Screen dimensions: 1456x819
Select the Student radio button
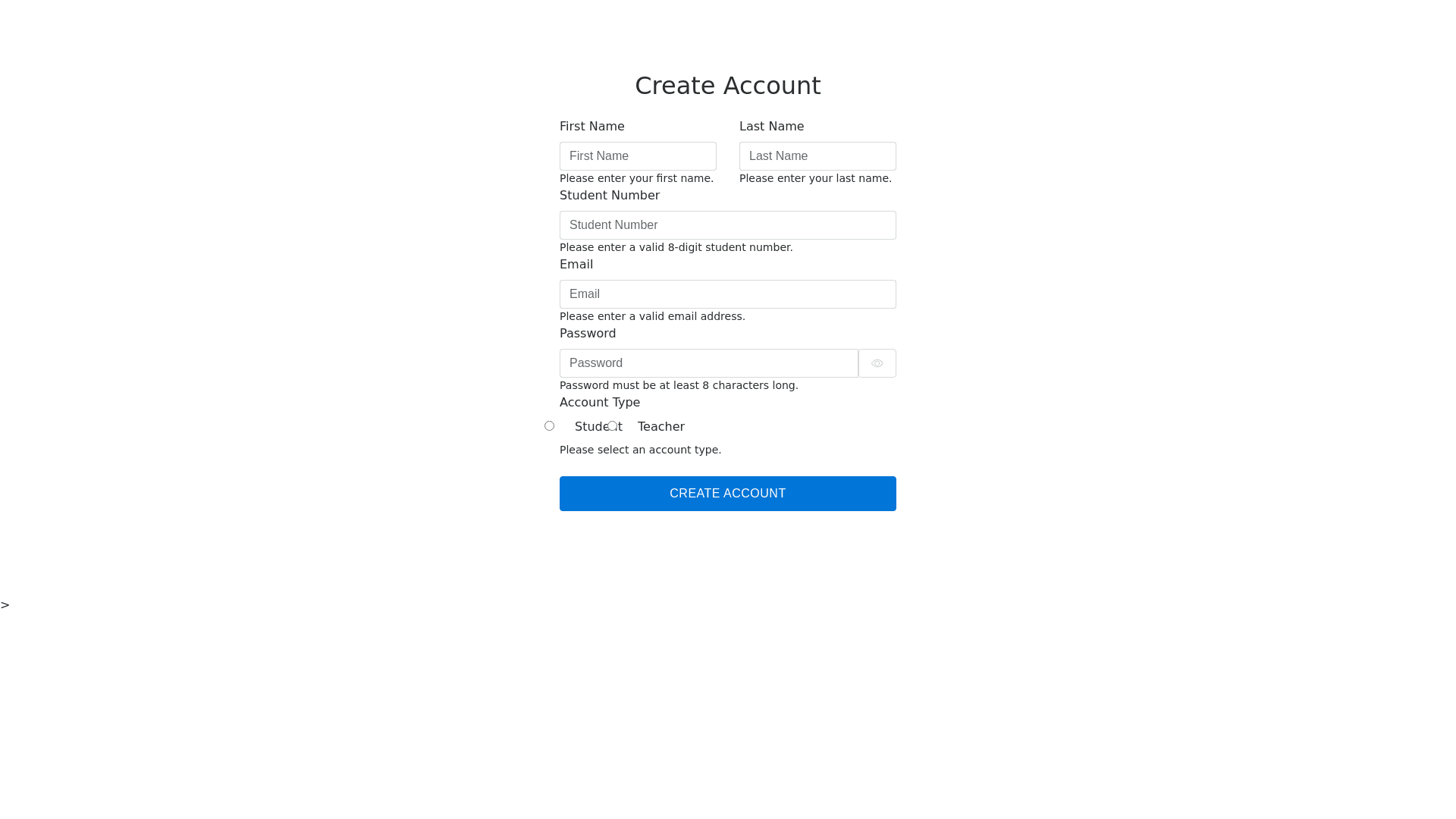coord(549,426)
